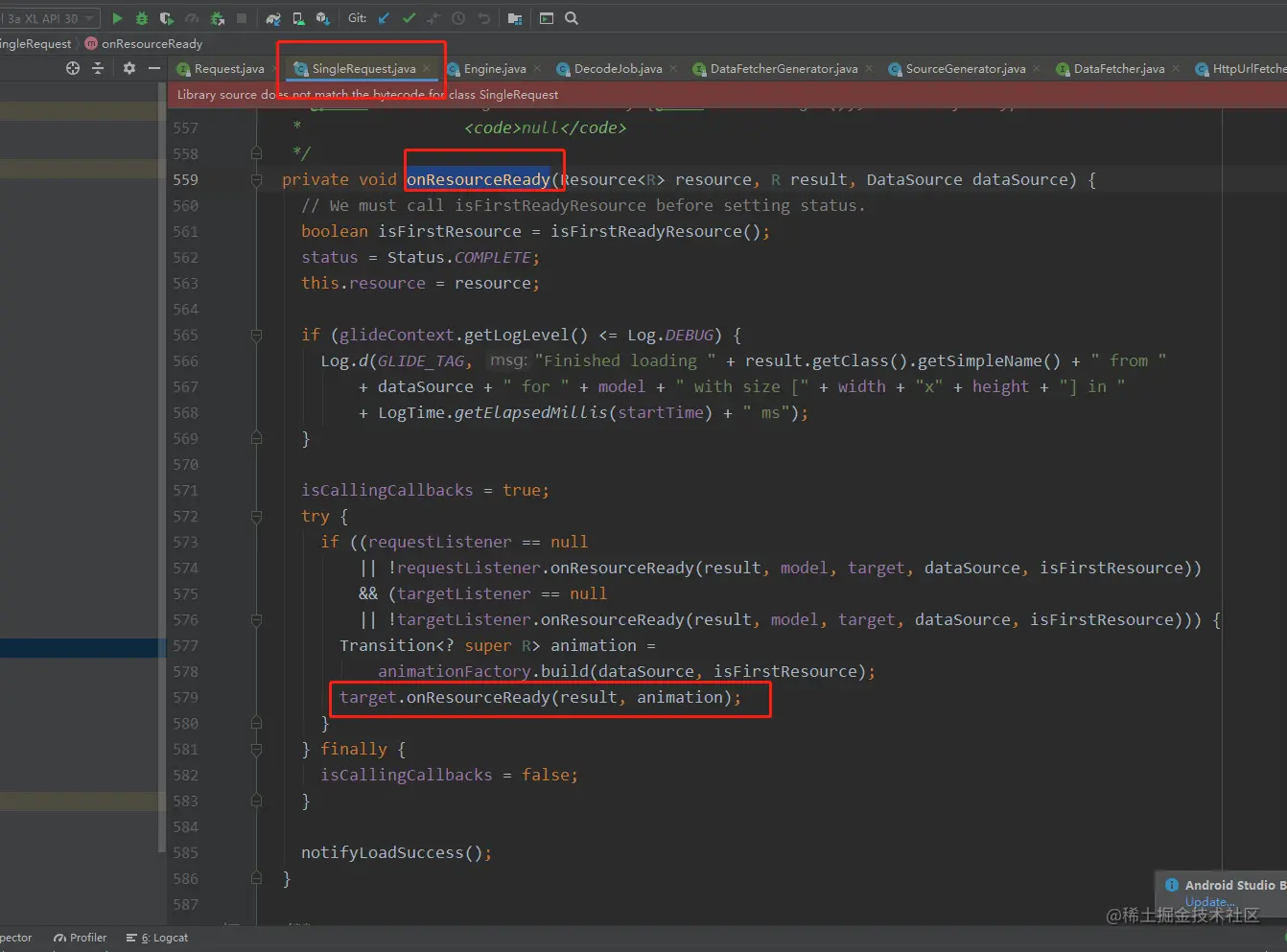Click the Git compare/push icon
Viewport: 1287px width, 952px height.
coord(433,18)
